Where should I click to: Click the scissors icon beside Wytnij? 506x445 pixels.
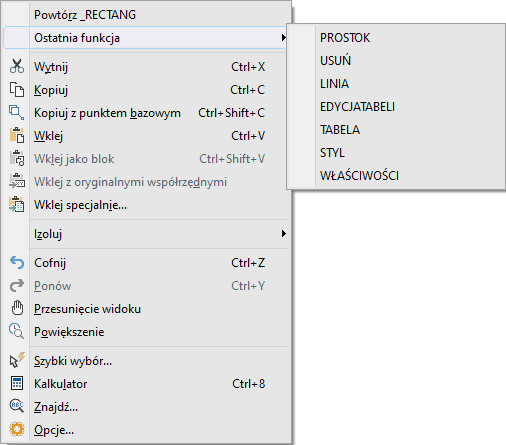click(x=17, y=66)
